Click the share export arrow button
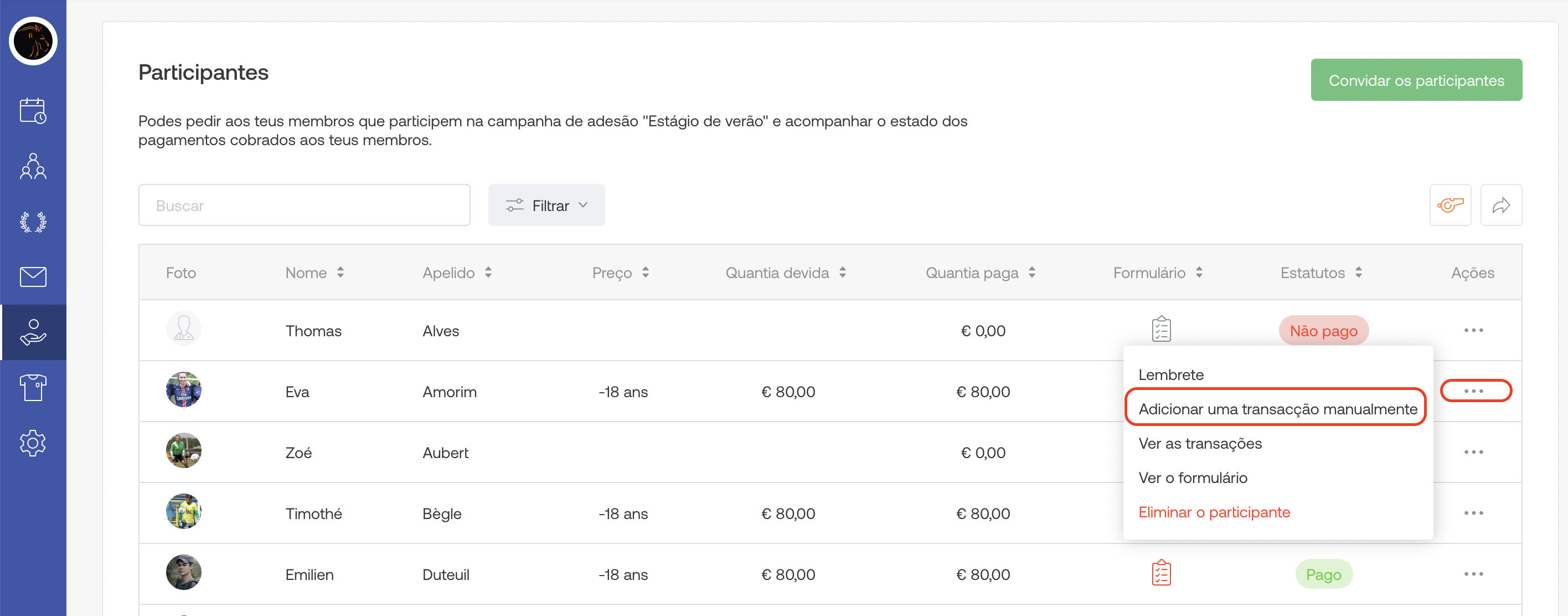Screen dimensions: 1568x616 (1500, 206)
